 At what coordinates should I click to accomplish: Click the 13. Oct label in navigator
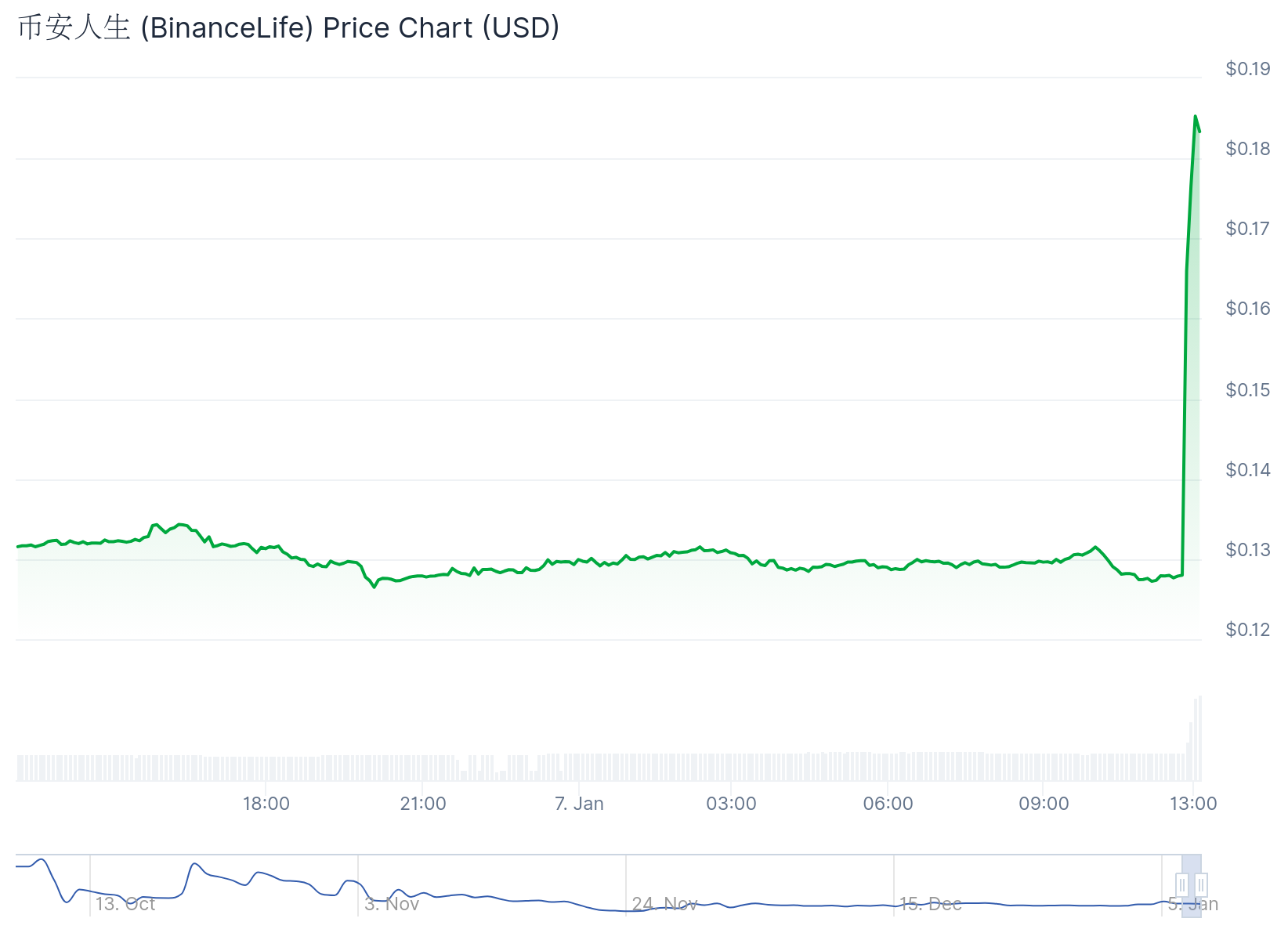click(x=125, y=904)
